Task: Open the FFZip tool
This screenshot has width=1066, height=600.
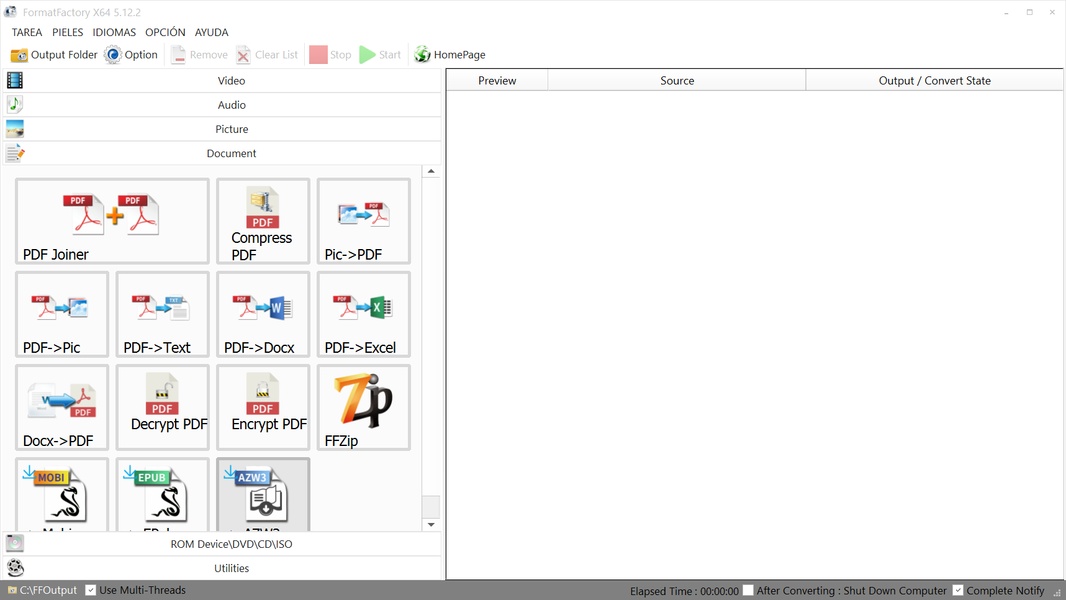Action: [363, 407]
